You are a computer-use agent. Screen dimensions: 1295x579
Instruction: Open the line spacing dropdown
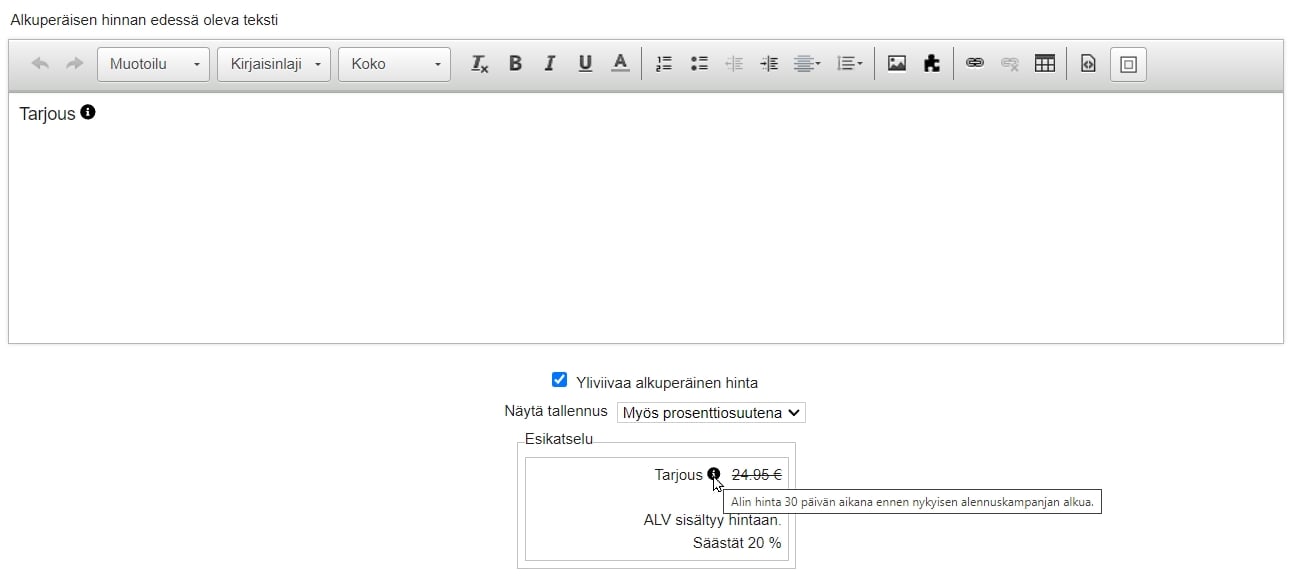tap(850, 64)
